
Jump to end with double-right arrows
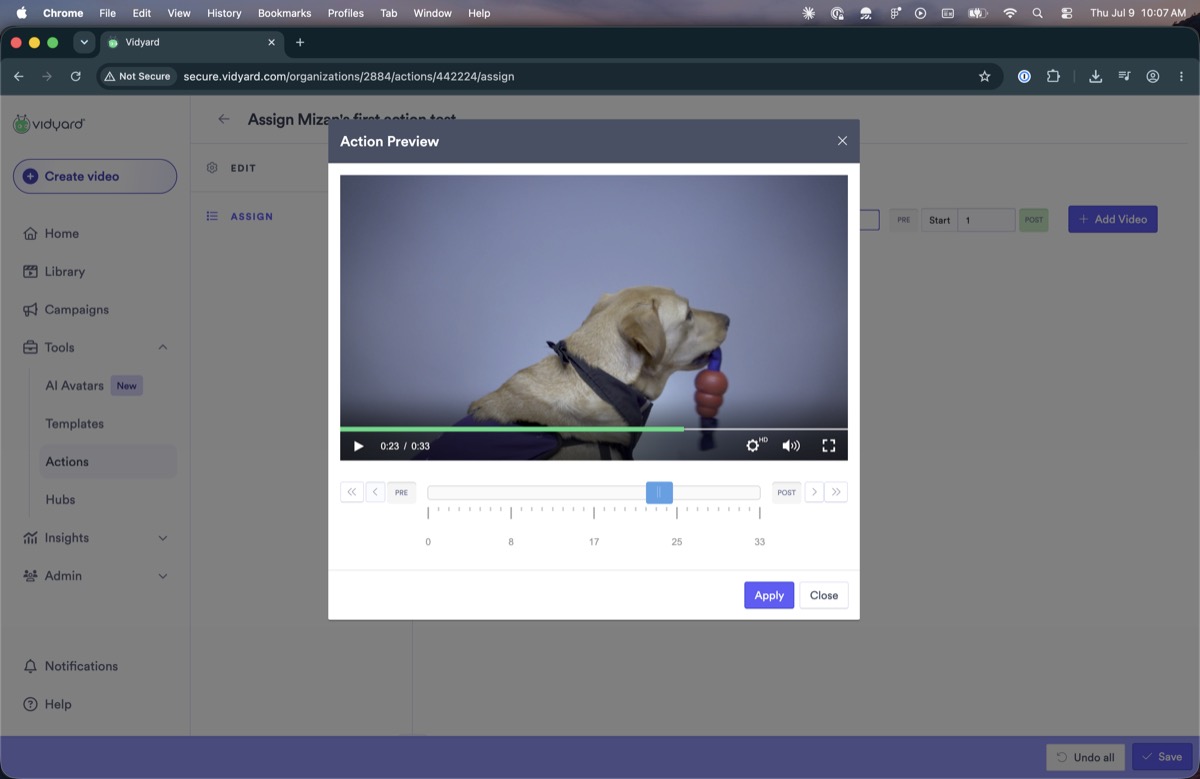pyautogui.click(x=837, y=492)
